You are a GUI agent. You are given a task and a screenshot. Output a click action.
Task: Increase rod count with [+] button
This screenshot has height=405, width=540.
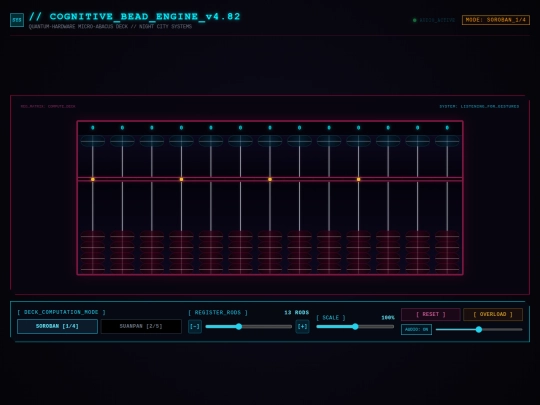302,326
